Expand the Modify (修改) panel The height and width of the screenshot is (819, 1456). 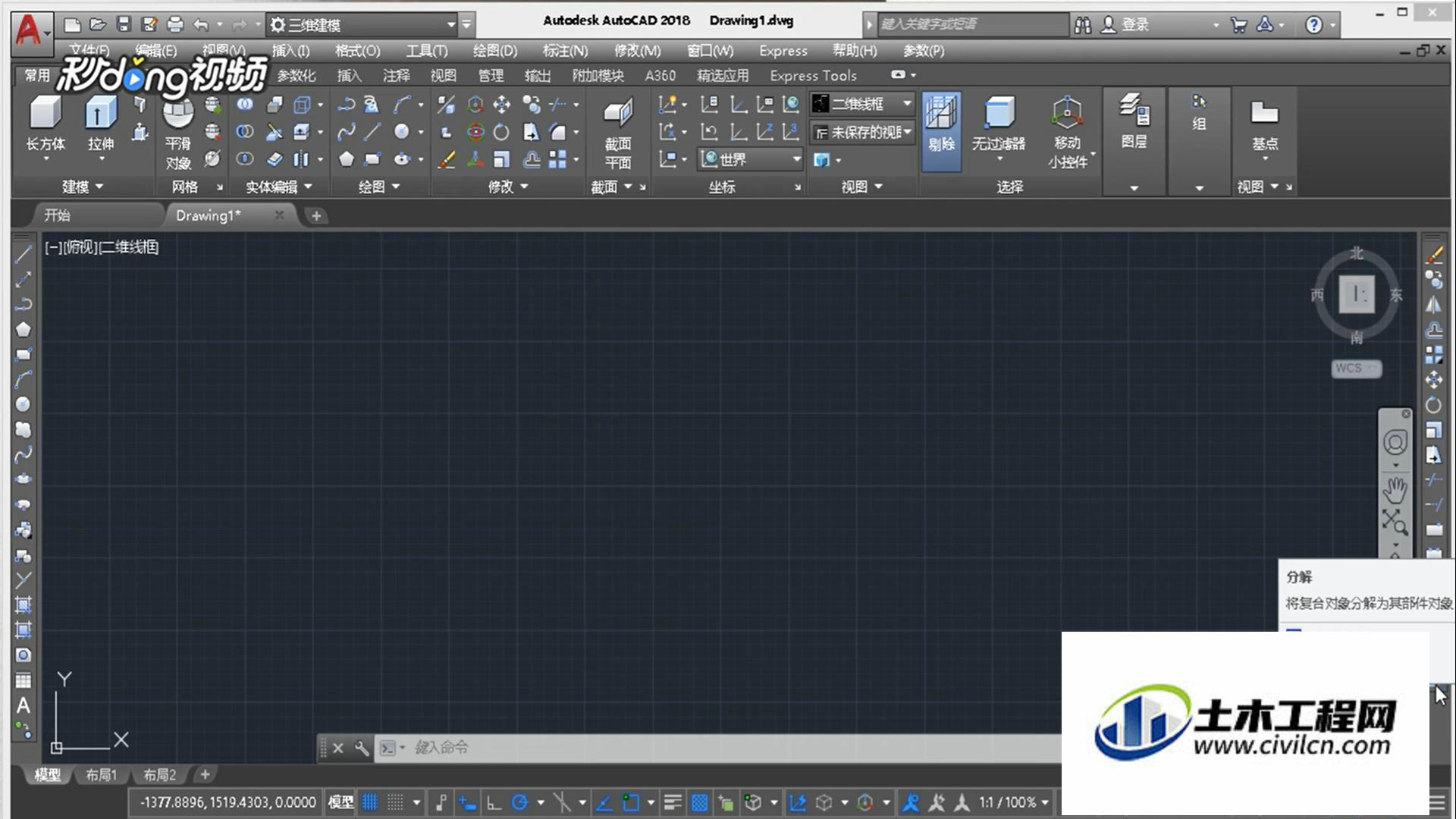[x=508, y=187]
